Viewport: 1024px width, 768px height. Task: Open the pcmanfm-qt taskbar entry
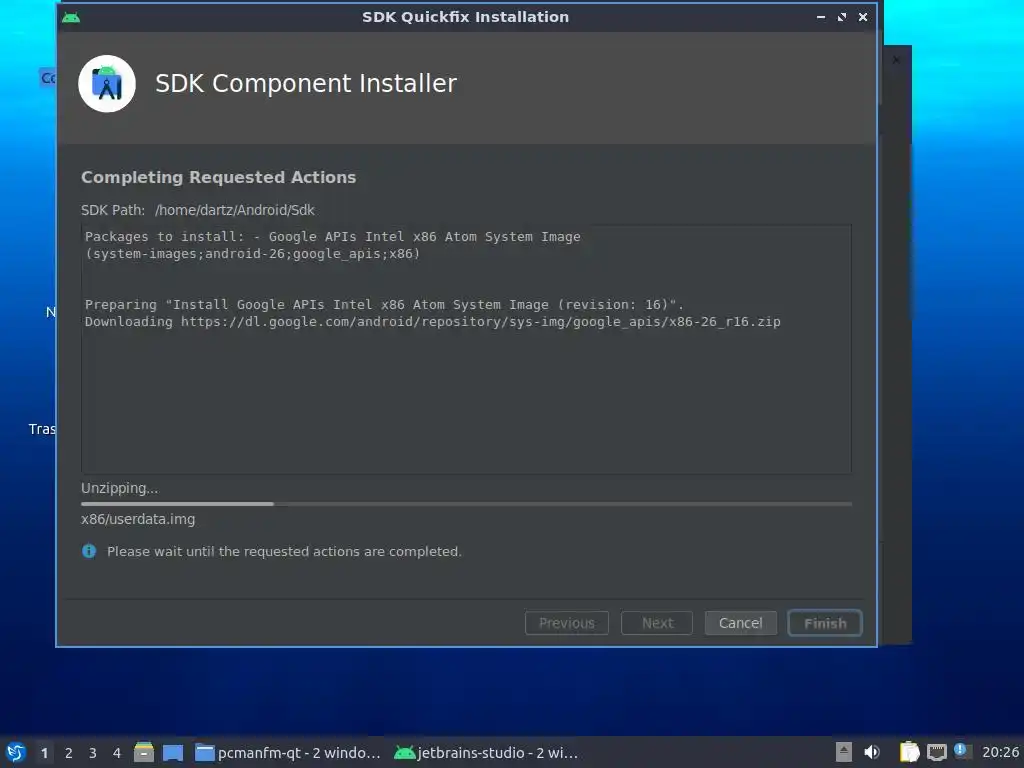click(x=287, y=753)
